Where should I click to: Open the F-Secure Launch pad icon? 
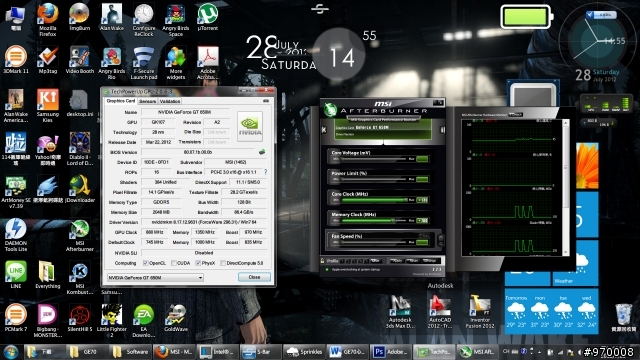(144, 63)
